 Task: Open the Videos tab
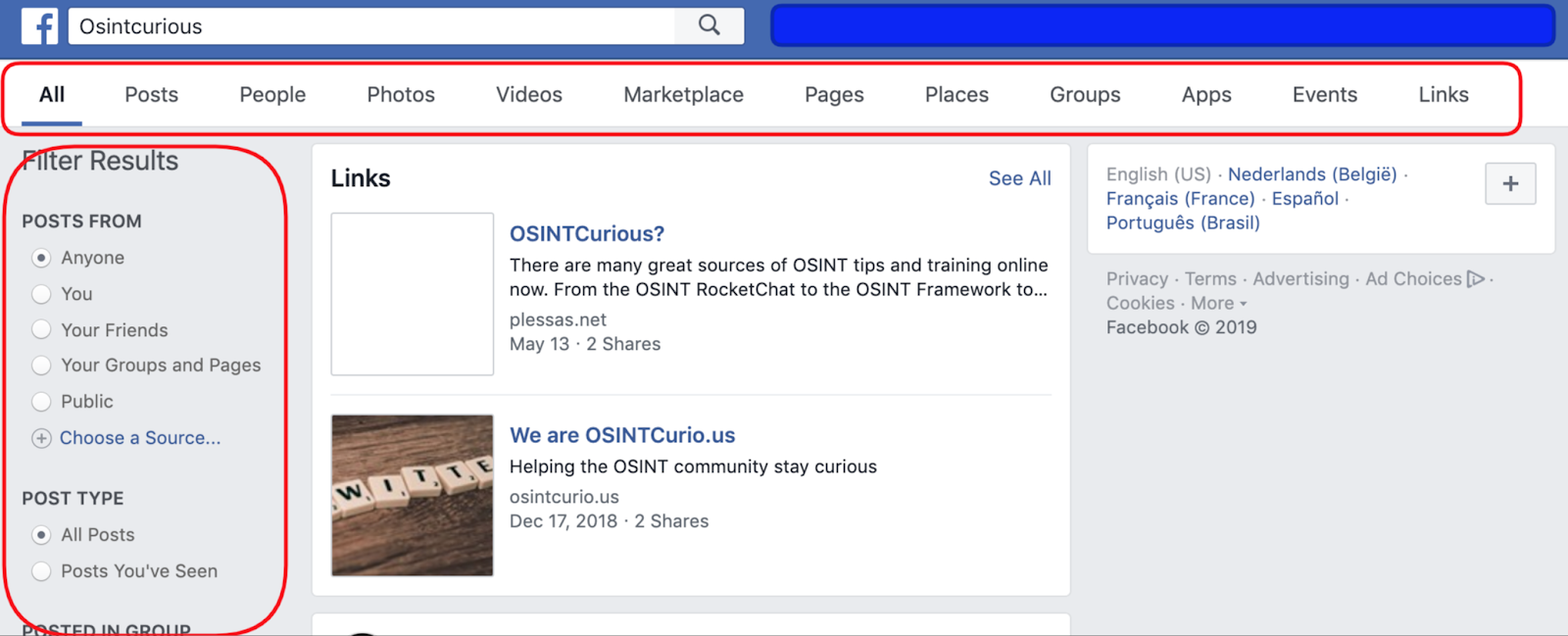529,95
